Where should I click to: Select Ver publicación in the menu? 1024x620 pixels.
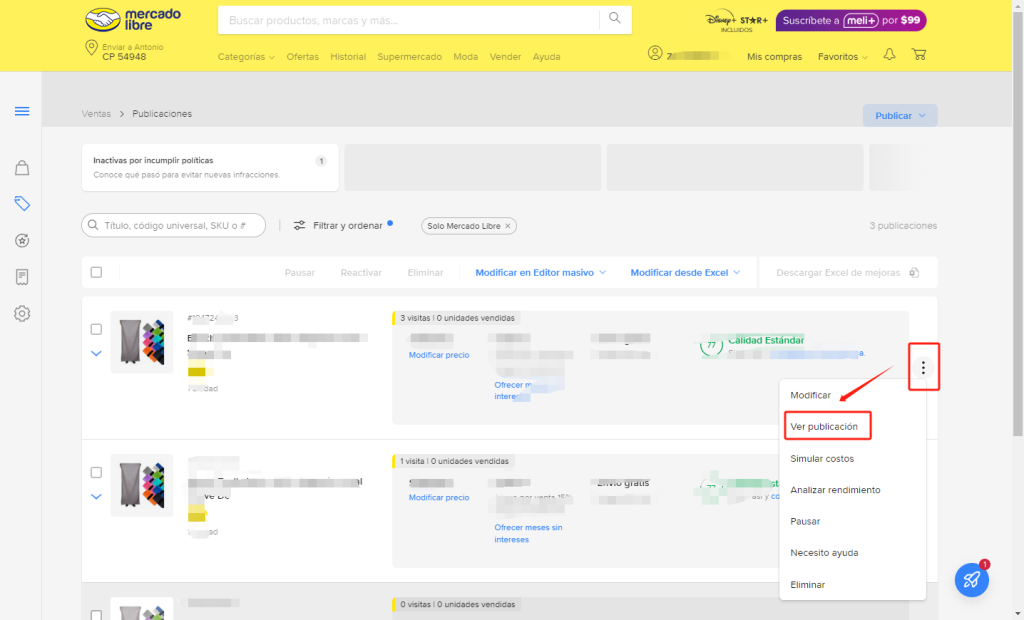[824, 427]
